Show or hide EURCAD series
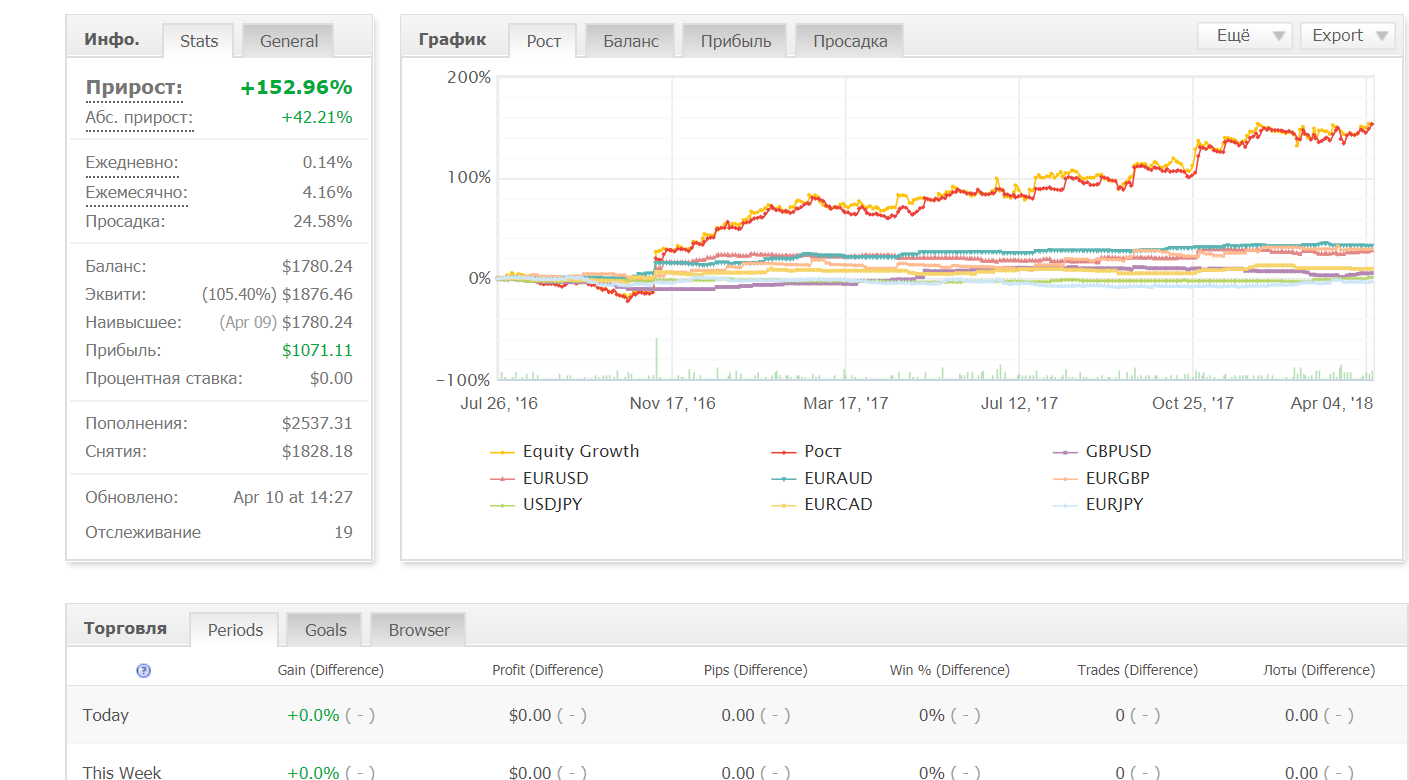 822,504
